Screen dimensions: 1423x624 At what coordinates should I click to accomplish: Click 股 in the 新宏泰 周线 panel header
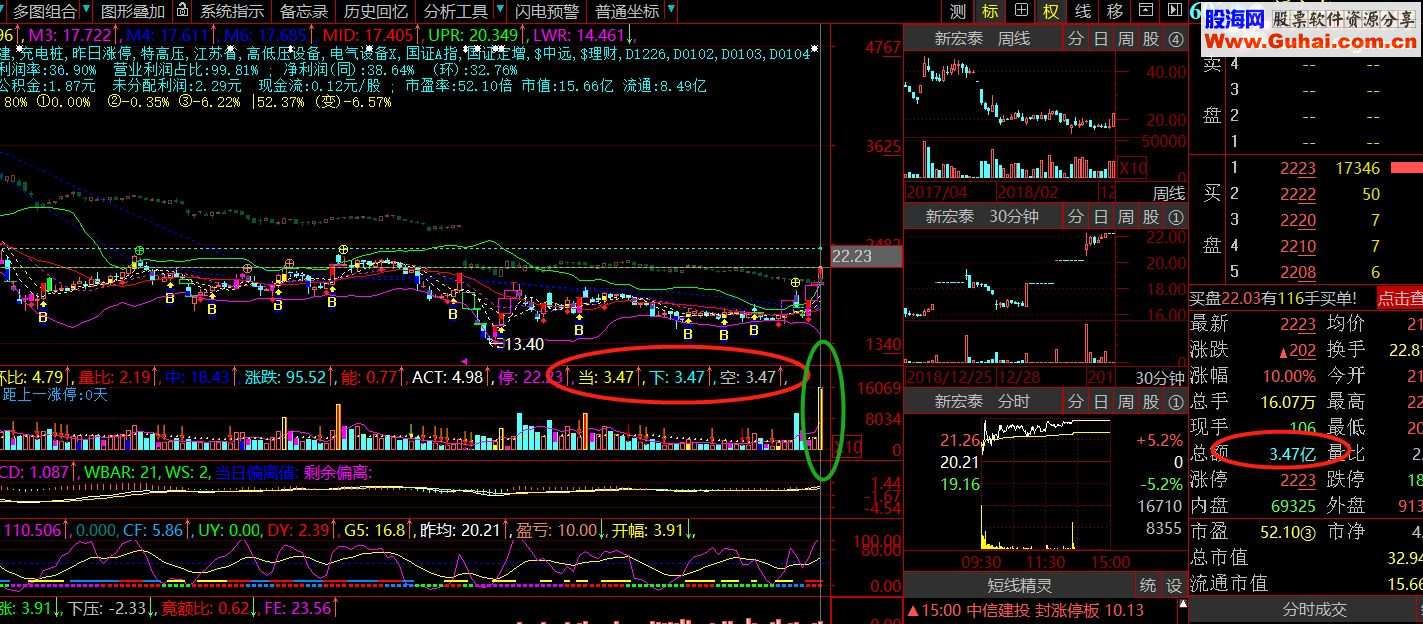pos(1151,39)
